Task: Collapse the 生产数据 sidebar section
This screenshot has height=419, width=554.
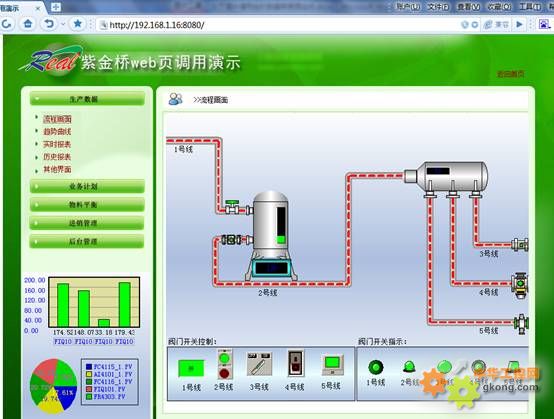Action: coord(87,99)
